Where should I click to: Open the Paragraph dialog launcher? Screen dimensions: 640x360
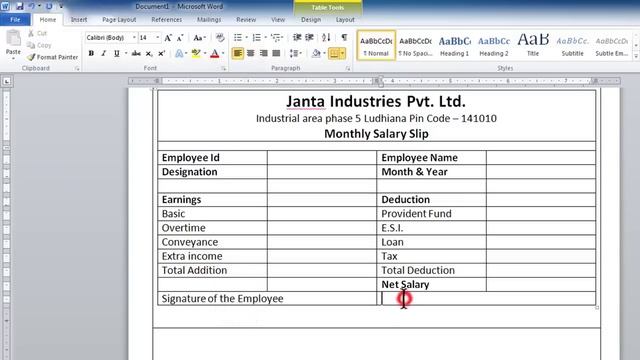(x=348, y=69)
